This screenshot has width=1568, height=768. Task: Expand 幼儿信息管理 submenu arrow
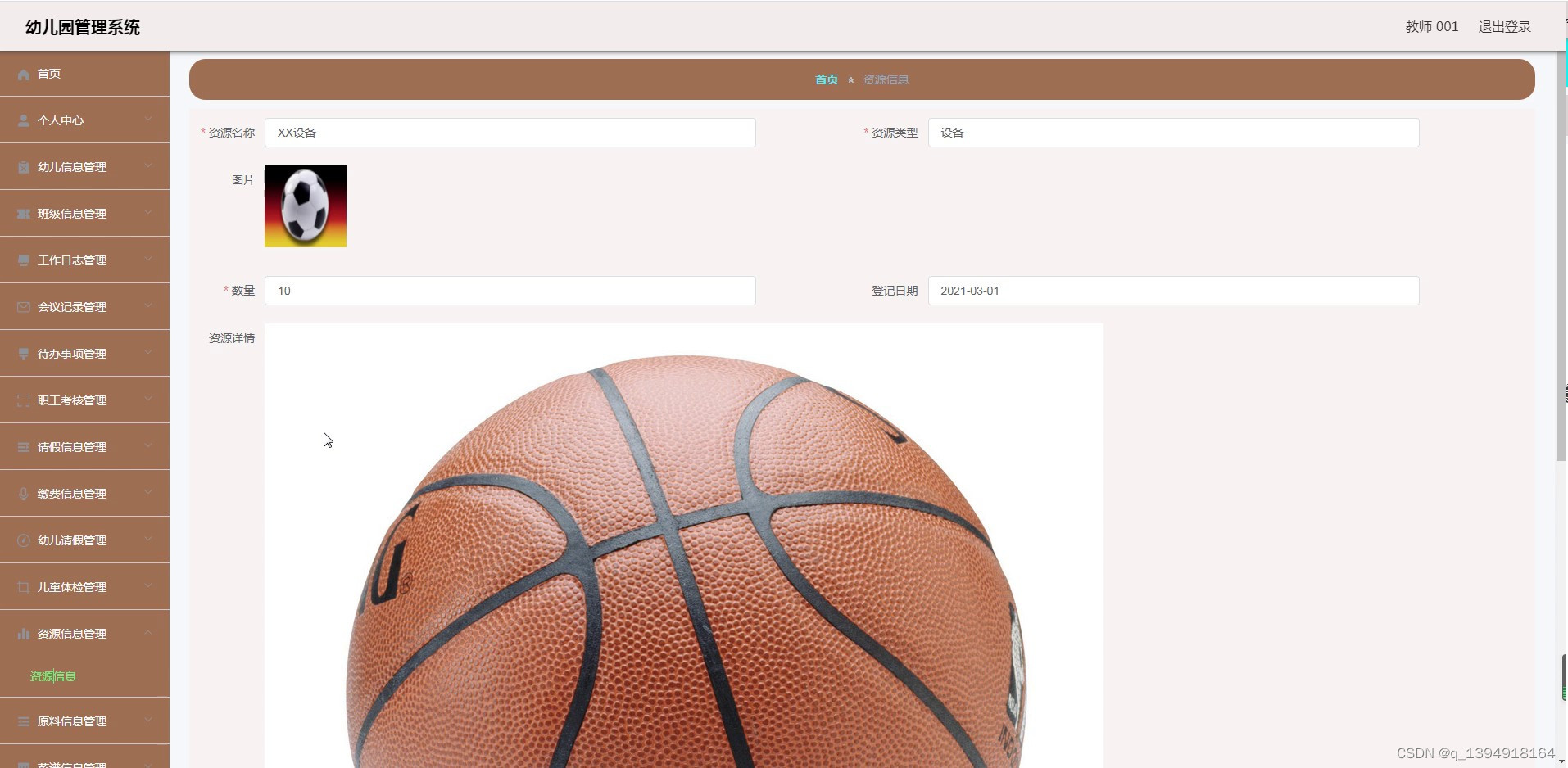click(x=148, y=166)
